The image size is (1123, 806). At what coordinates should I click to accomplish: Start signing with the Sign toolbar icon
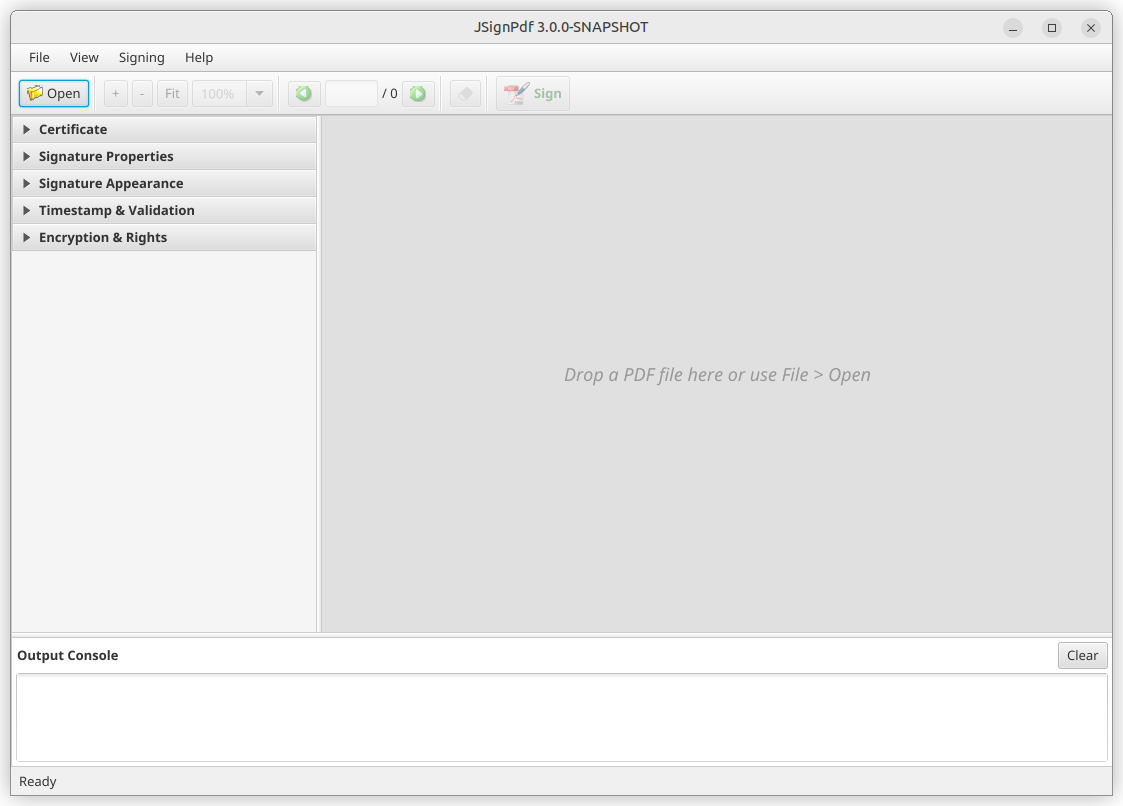532,92
